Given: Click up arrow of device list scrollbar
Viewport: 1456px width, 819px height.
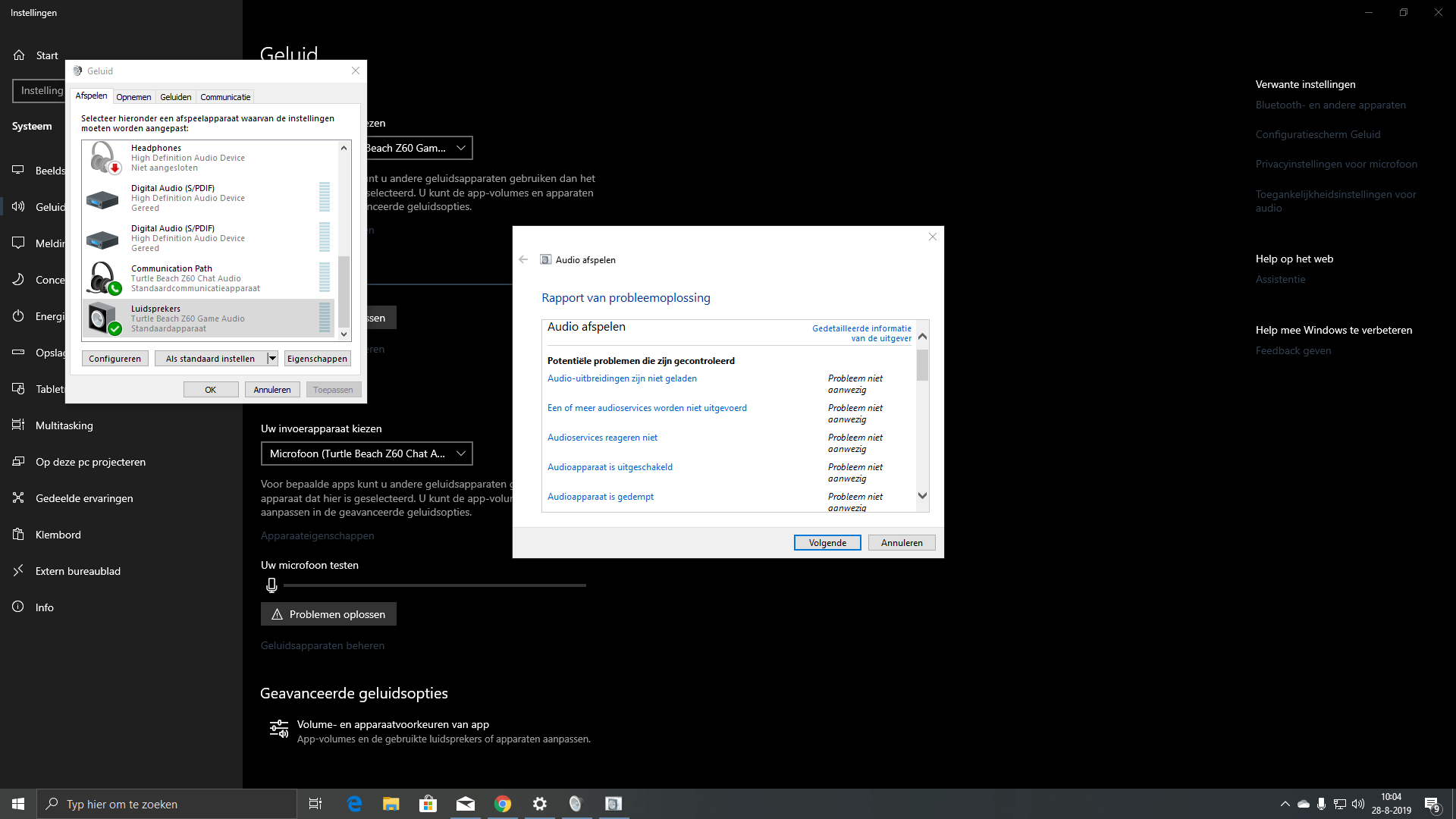Looking at the screenshot, I should pos(344,148).
